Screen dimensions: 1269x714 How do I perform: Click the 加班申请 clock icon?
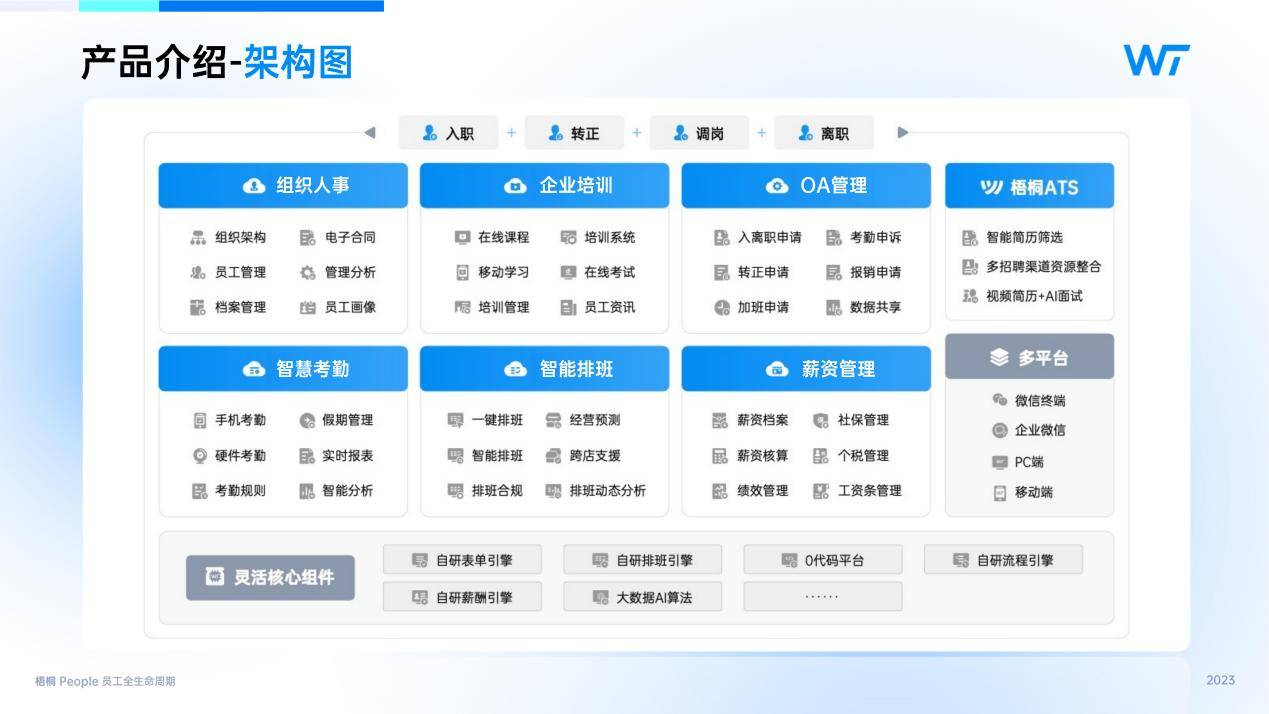722,308
